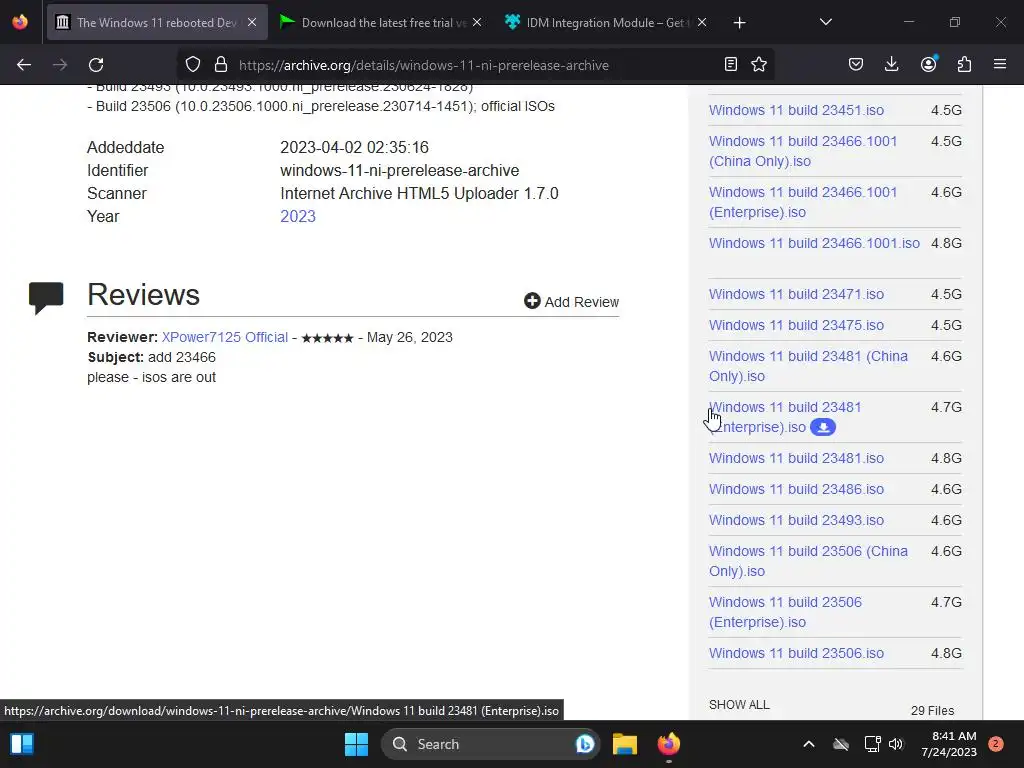1024x768 pixels.
Task: Open File Explorer from the taskbar
Action: 625,744
